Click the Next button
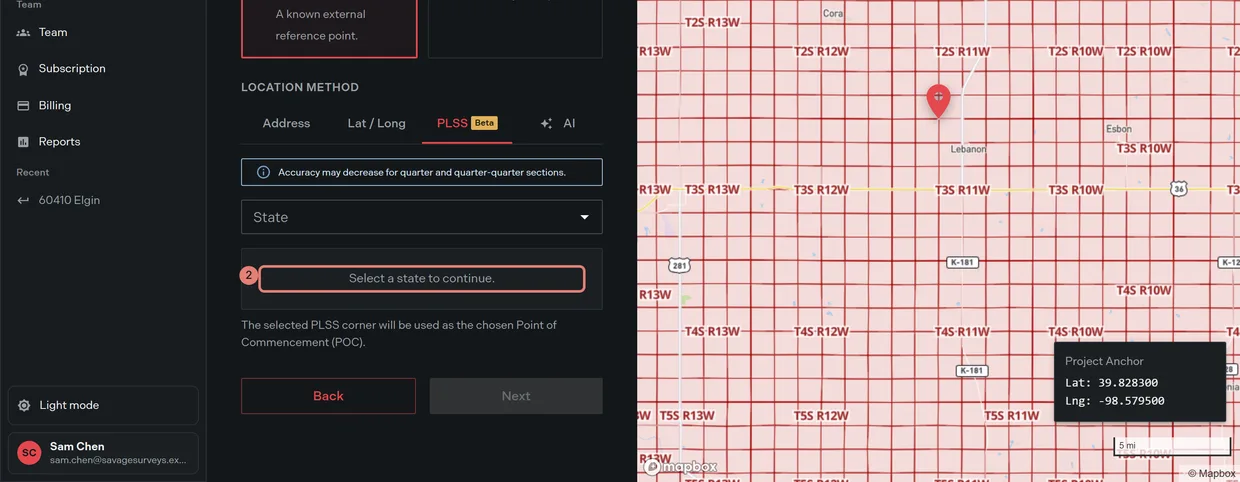The width and height of the screenshot is (1240, 482). point(516,396)
